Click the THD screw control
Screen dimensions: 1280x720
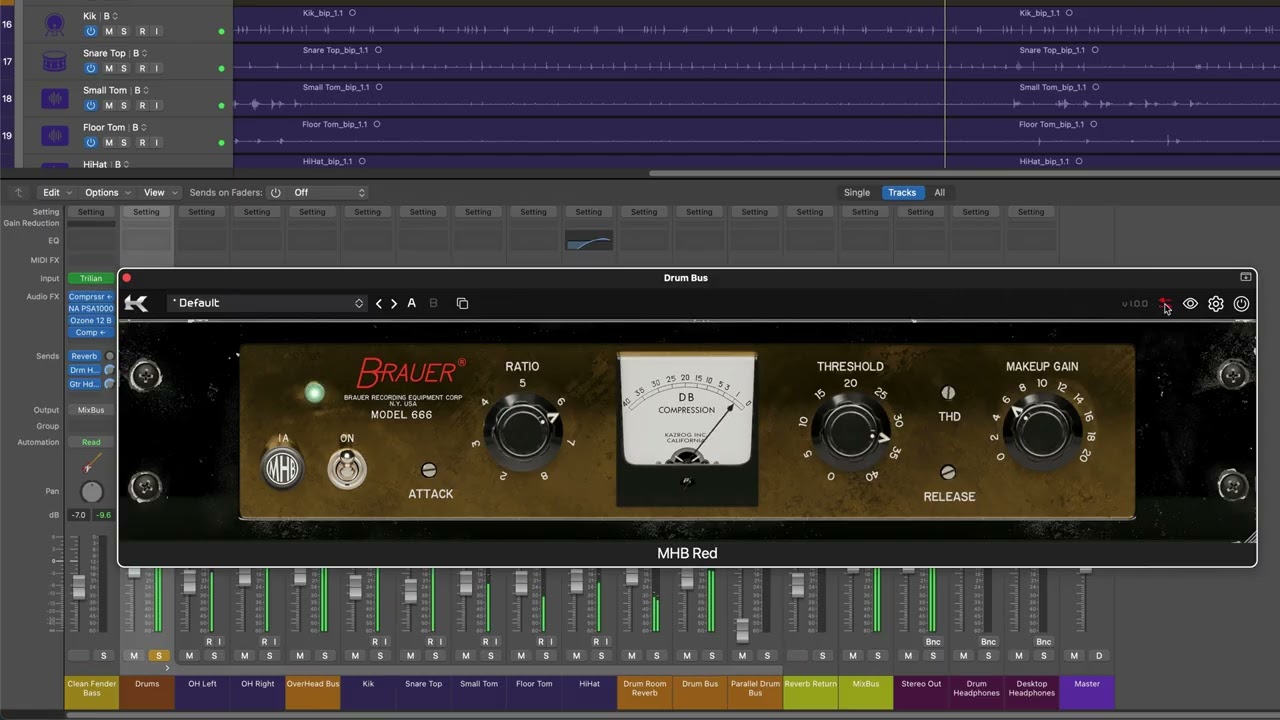948,393
